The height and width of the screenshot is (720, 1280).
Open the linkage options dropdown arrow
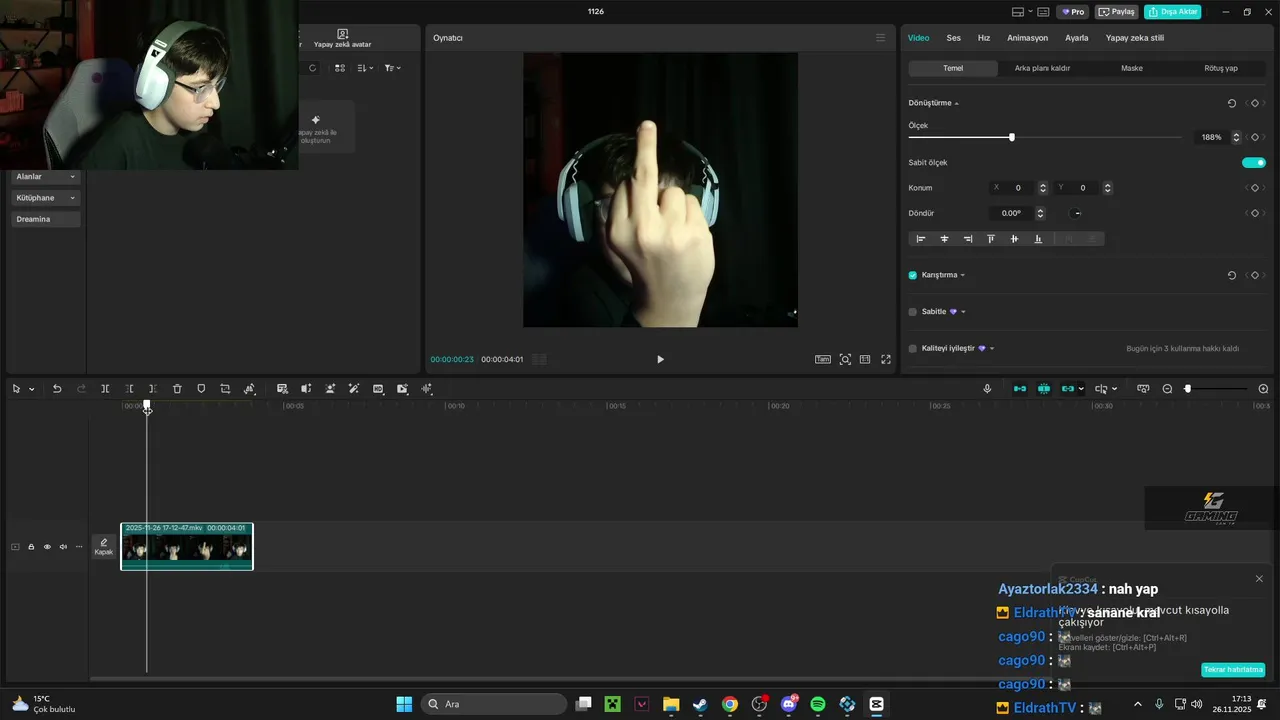point(1081,389)
